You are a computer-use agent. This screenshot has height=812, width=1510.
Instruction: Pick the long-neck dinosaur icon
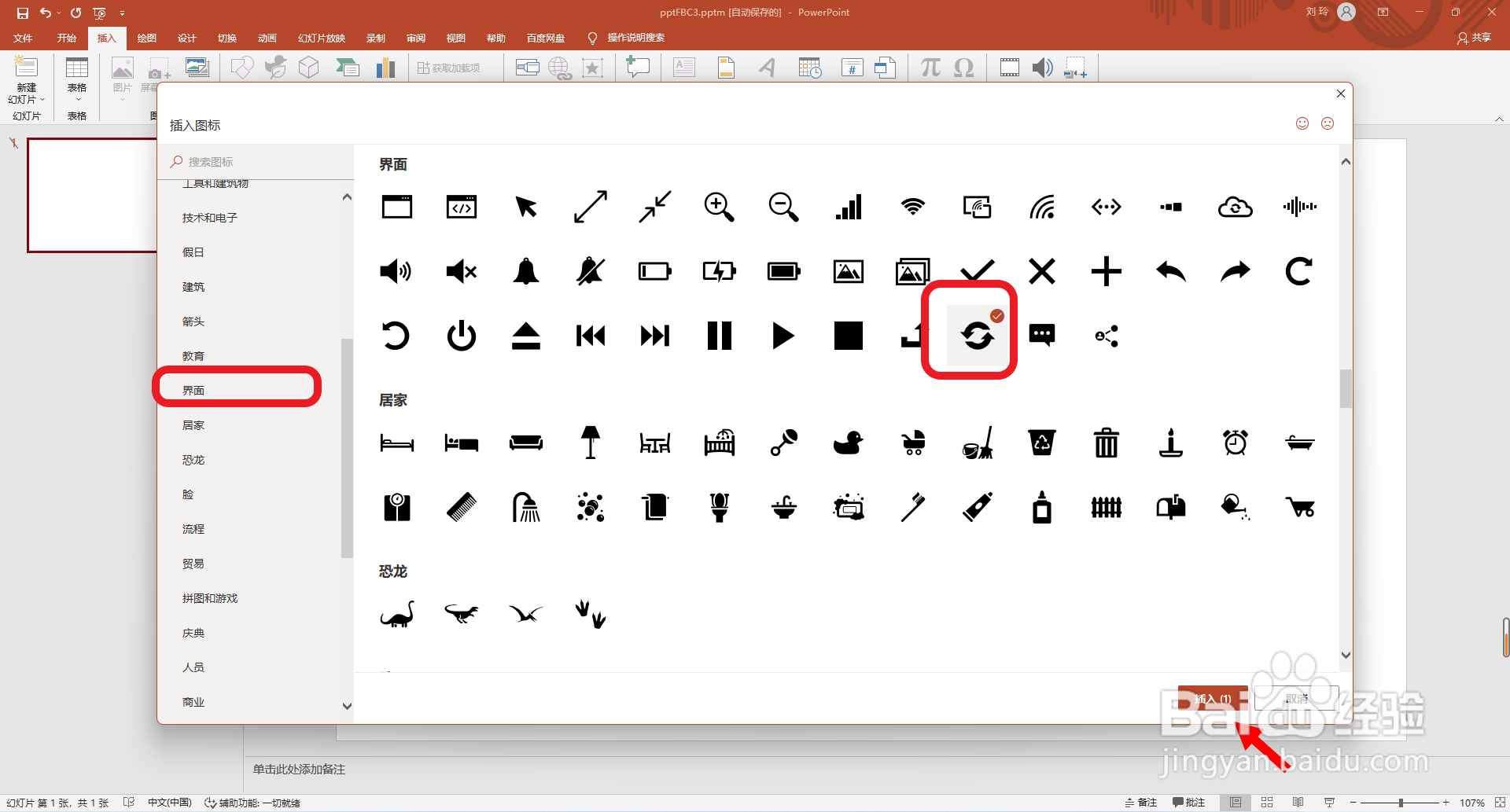397,614
